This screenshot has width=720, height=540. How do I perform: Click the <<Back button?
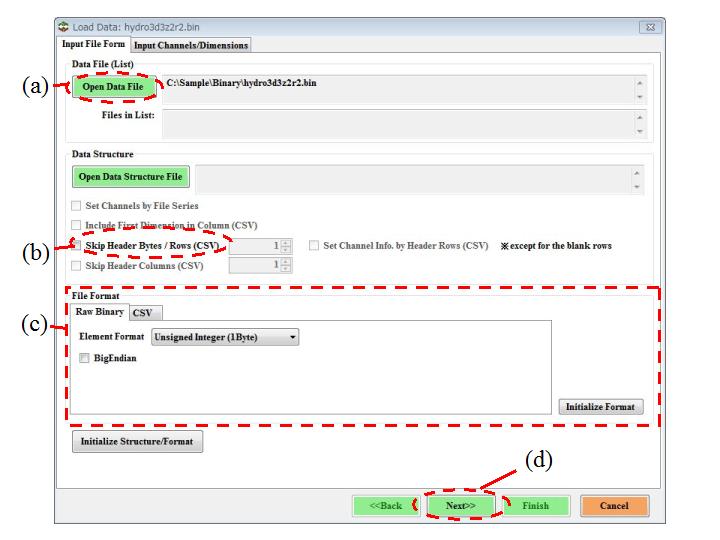(385, 506)
